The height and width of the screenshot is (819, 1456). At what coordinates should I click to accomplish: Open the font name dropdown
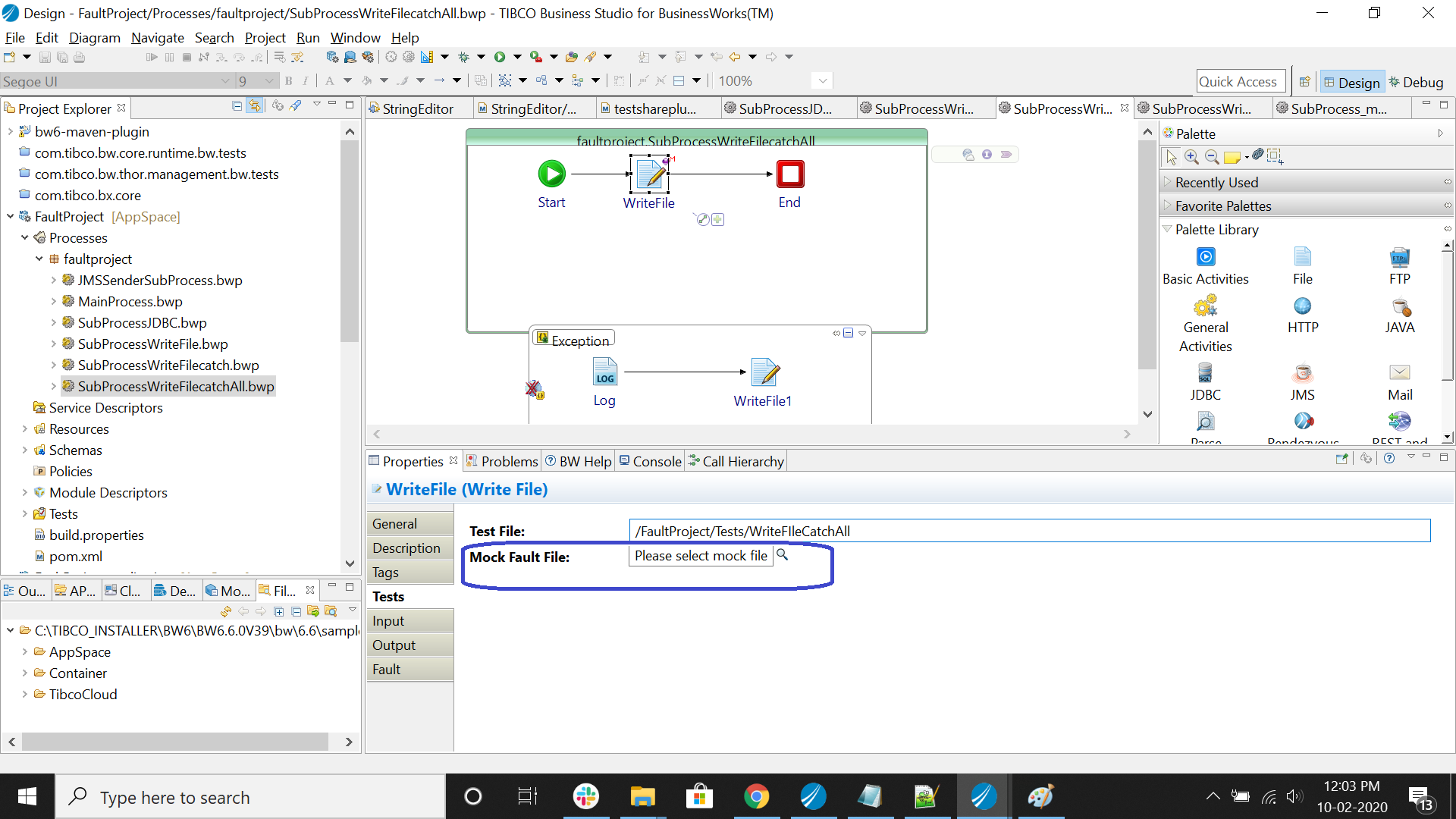point(225,81)
